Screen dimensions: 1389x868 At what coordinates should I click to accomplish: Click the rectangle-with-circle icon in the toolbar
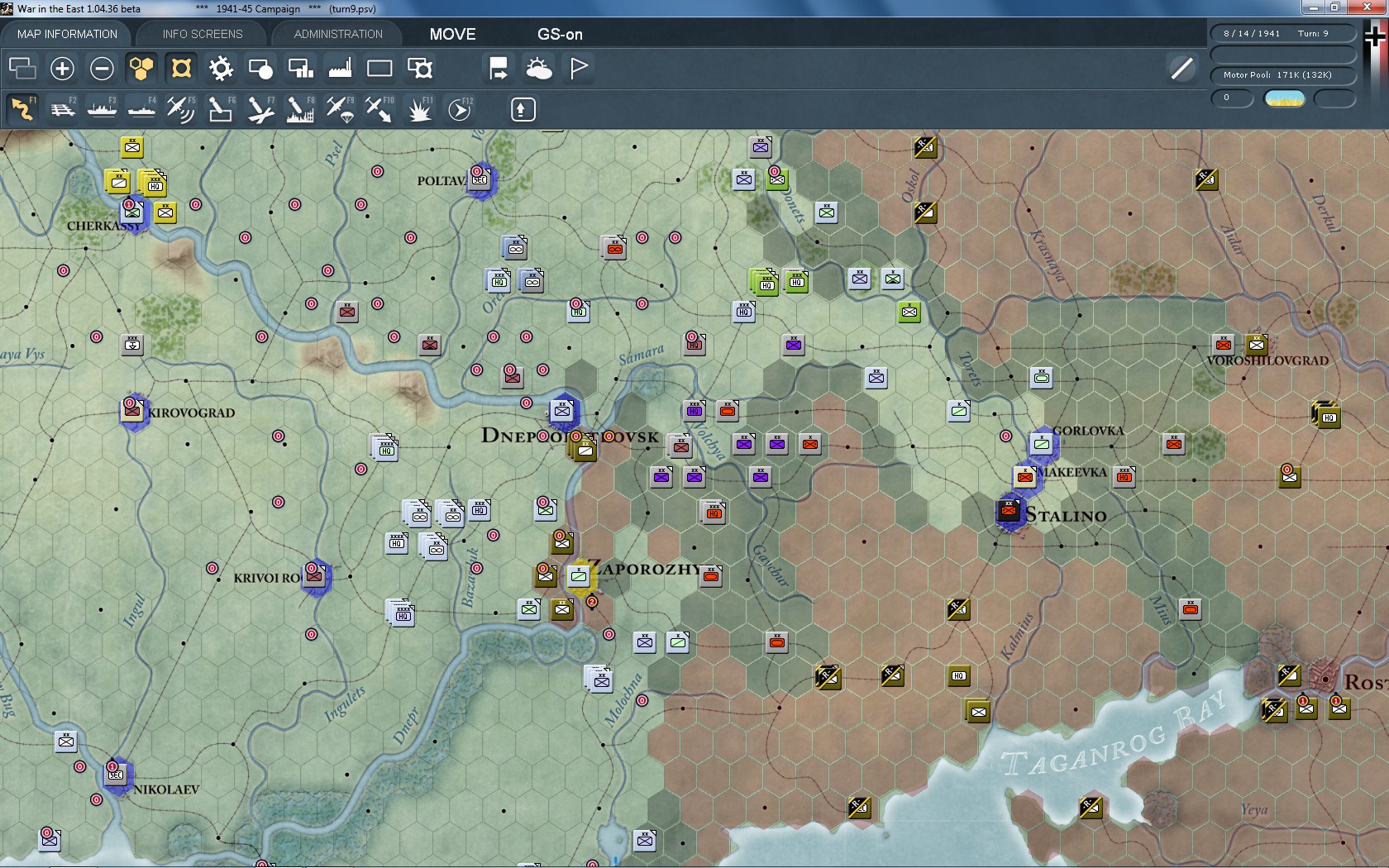pyautogui.click(x=260, y=68)
